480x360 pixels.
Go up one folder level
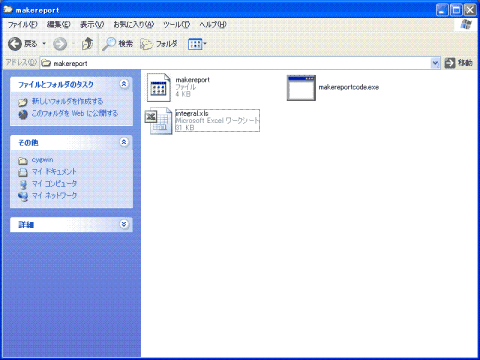(x=87, y=44)
